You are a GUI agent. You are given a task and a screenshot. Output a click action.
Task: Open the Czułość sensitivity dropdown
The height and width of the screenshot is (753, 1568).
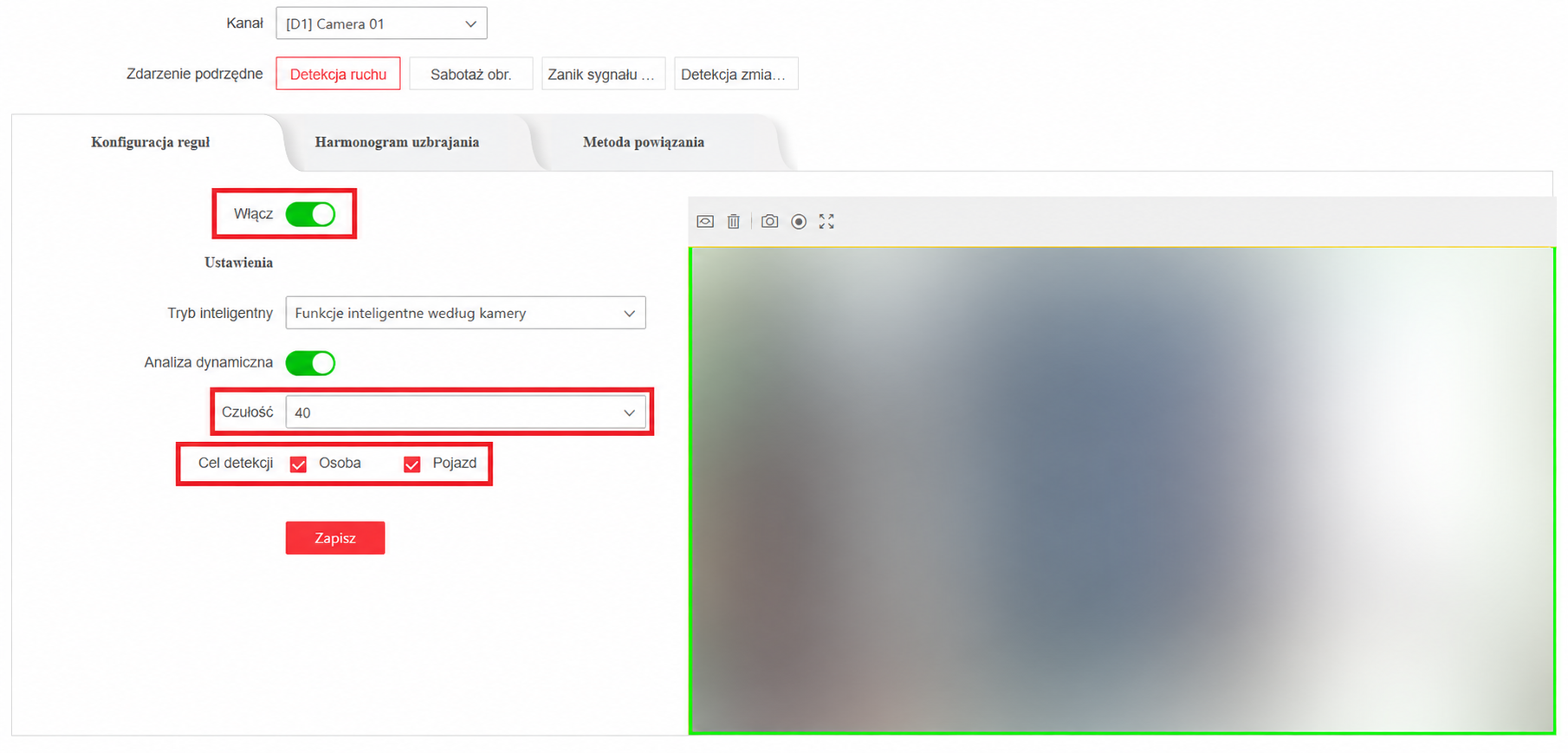click(465, 412)
